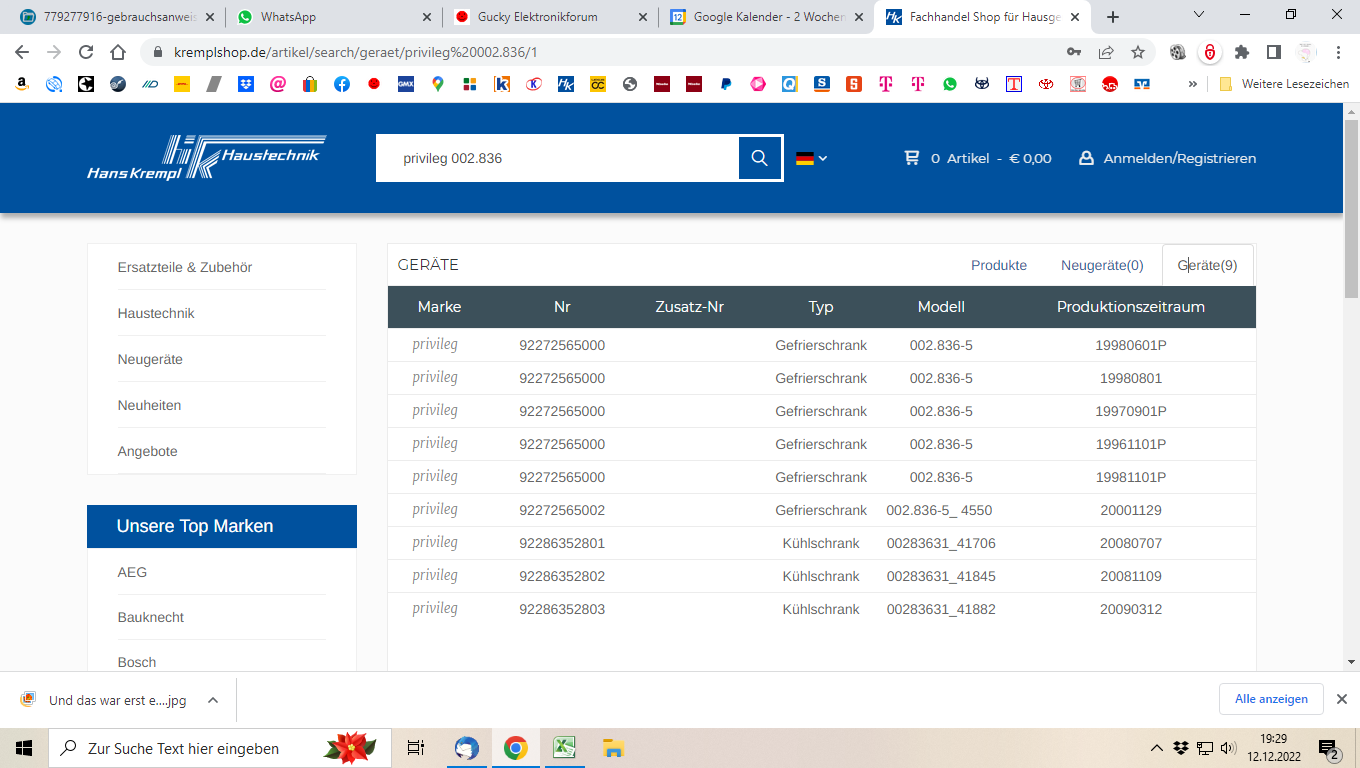Viewport: 1360px width, 768px height.
Task: Open the language flag dropdown
Action: tap(811, 158)
